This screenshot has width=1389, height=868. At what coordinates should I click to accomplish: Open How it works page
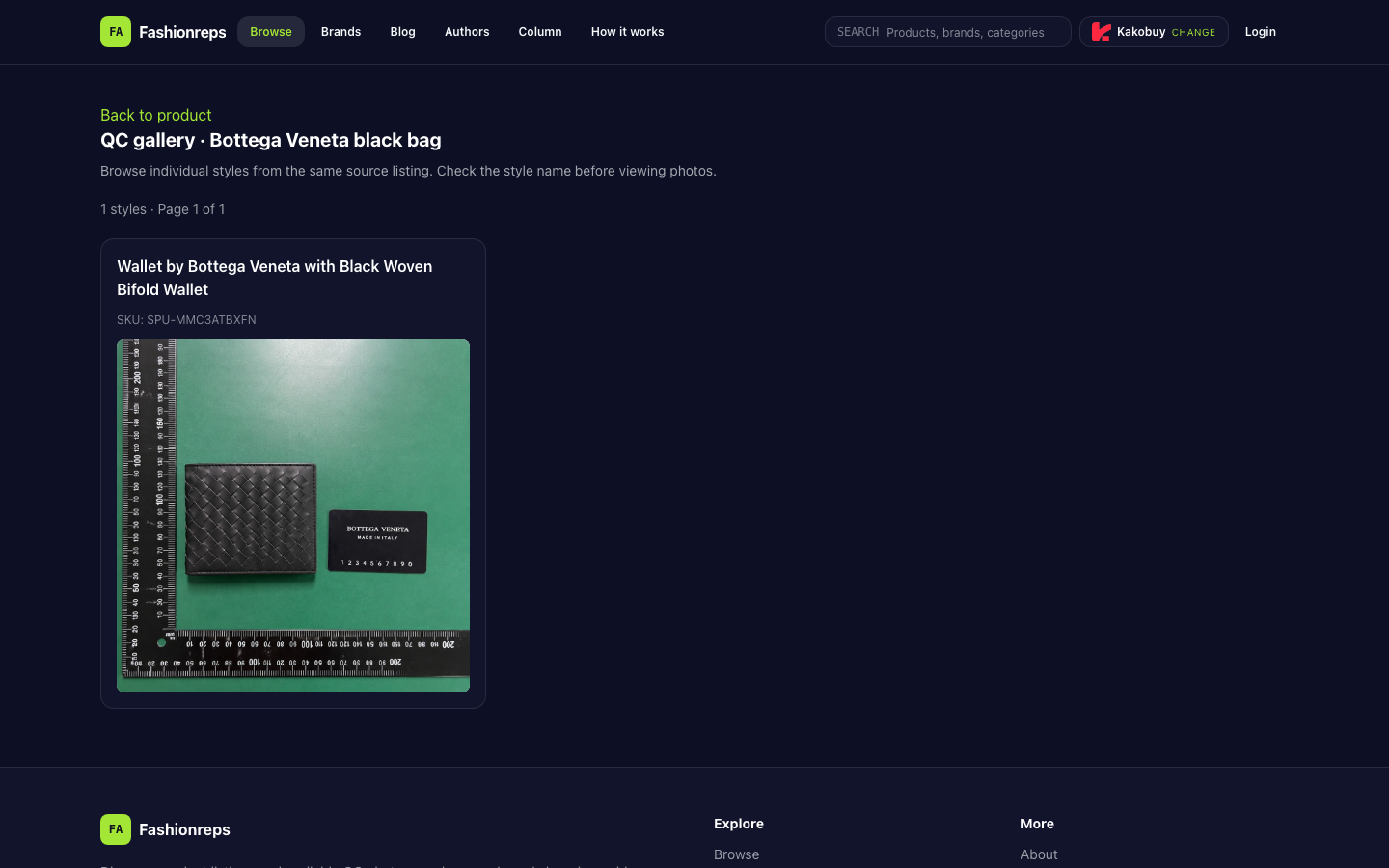click(628, 32)
